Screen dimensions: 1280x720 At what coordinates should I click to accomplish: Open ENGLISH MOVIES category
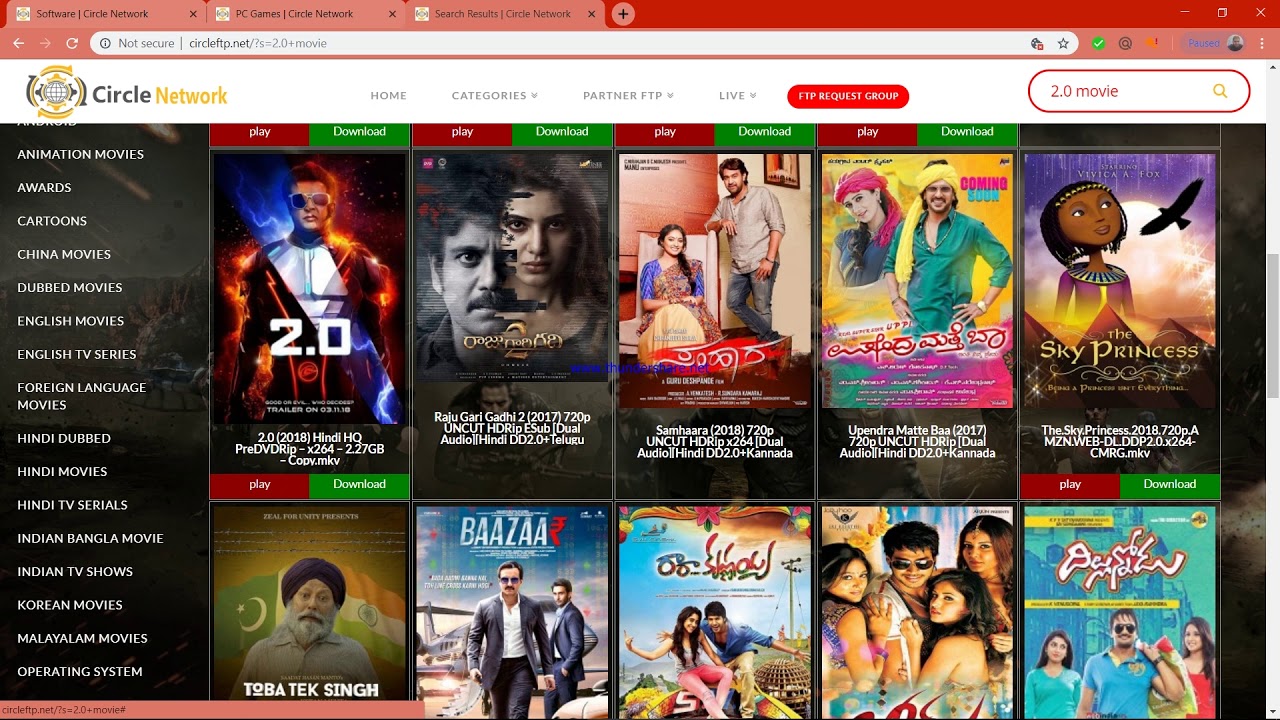click(x=70, y=321)
